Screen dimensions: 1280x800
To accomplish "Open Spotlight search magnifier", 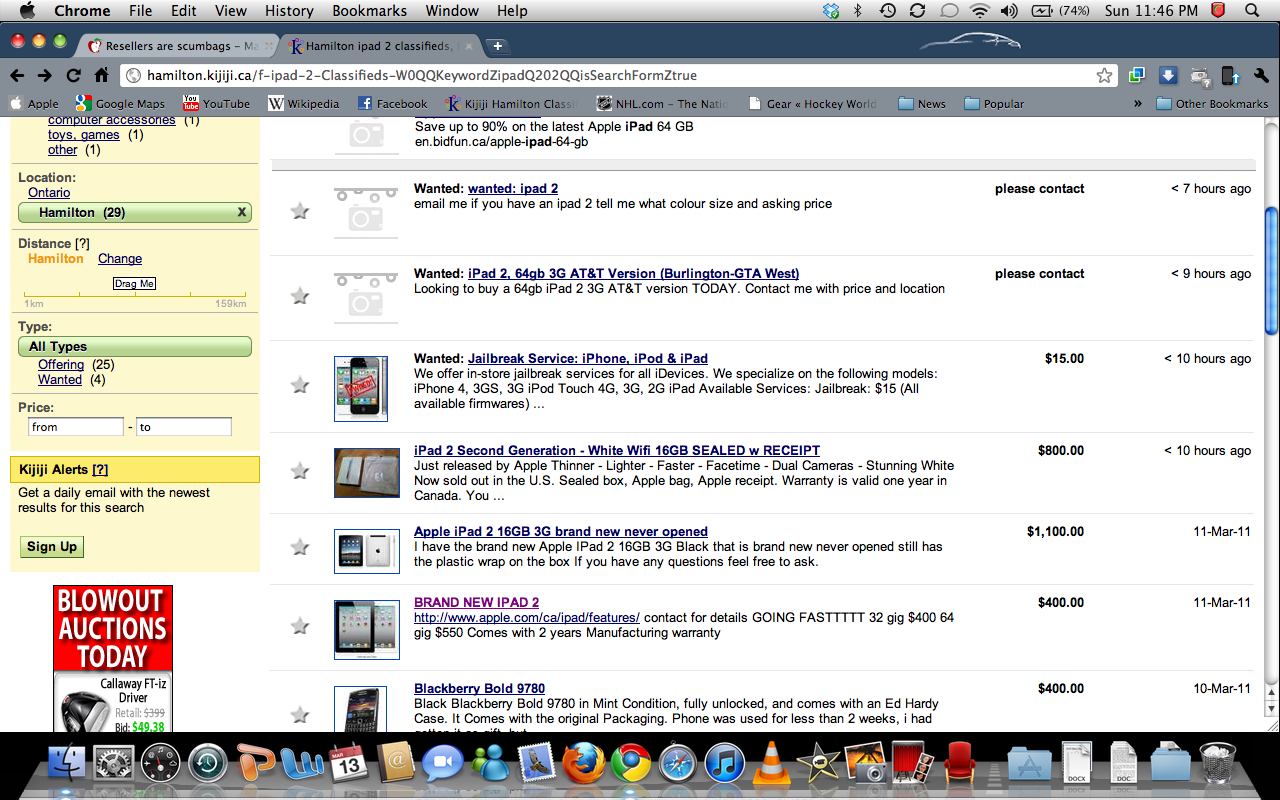I will pos(1252,11).
